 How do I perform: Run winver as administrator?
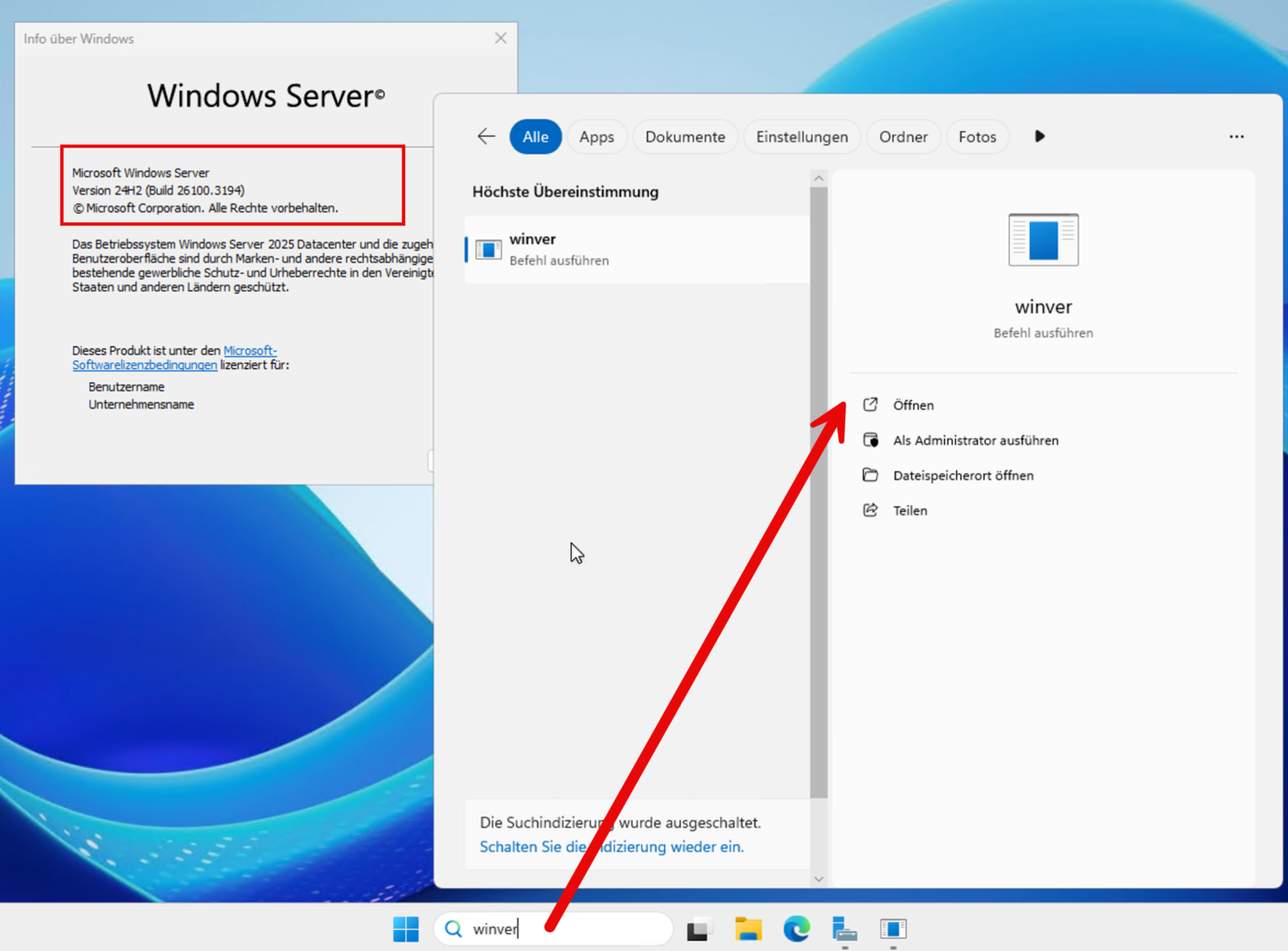(x=976, y=440)
